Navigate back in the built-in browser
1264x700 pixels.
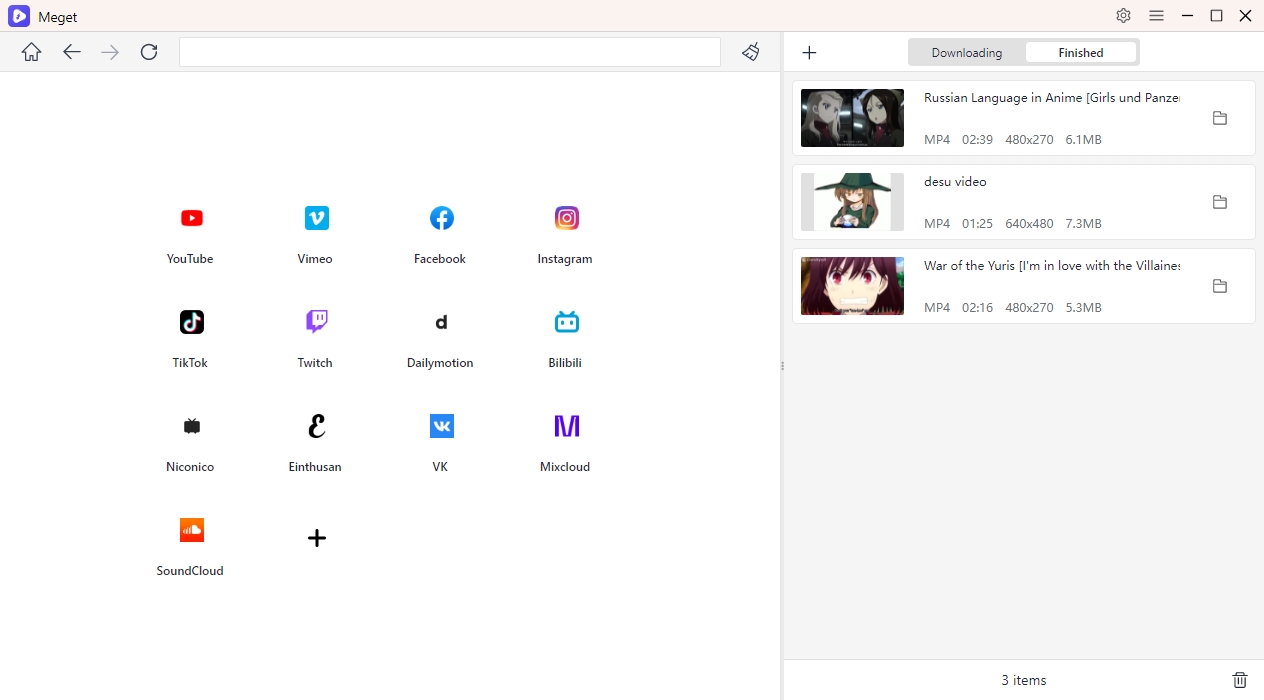[71, 52]
